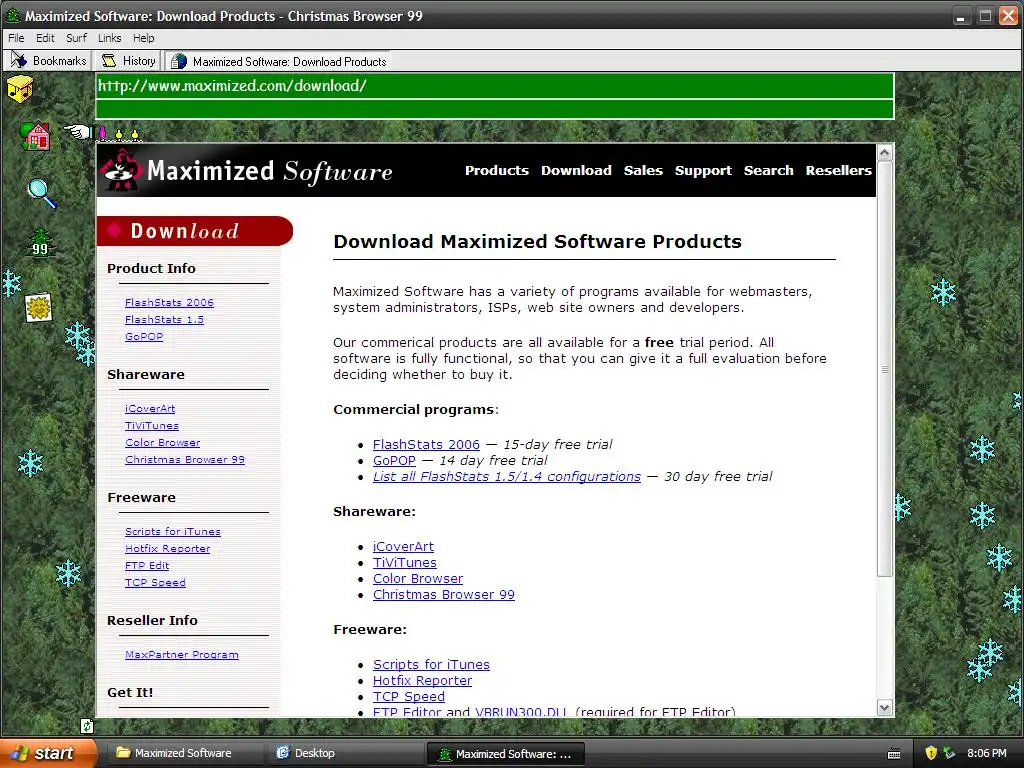Open FlashStats 1.5 sidebar link
Screen dimensions: 1024x768
click(165, 319)
